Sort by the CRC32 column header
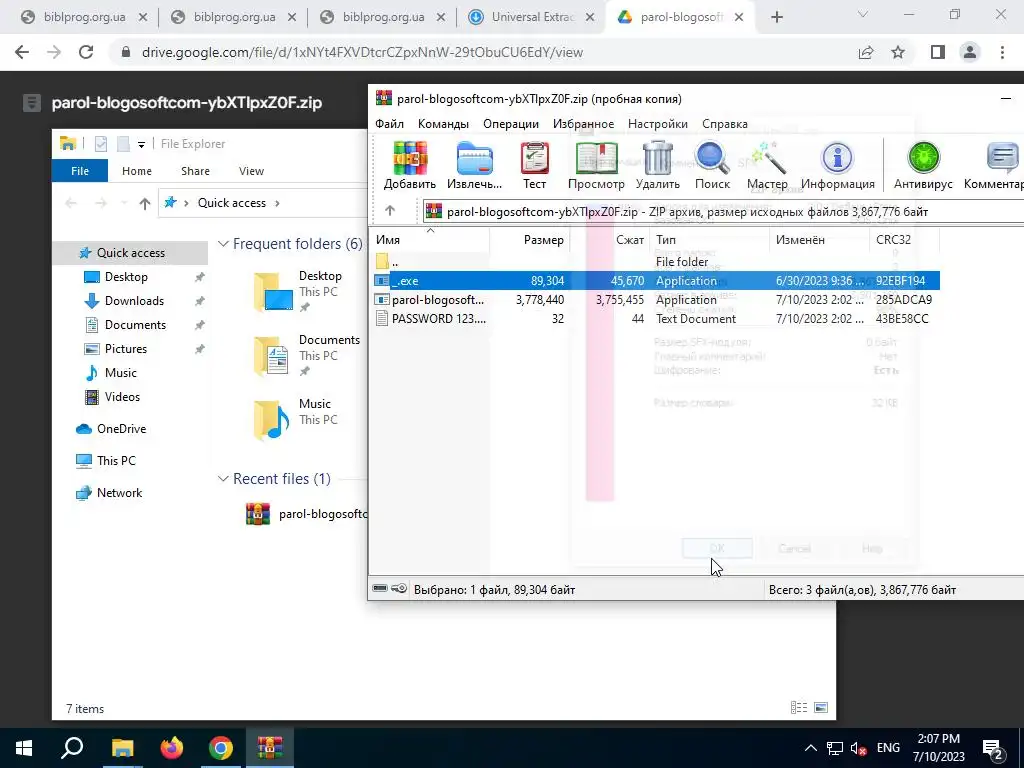Screen dimensions: 1024x768 point(904,240)
